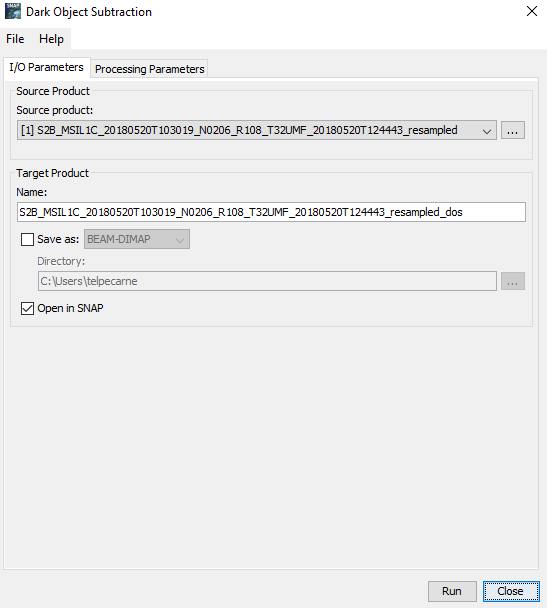Expand the Source product combo box
Viewport: 547px width, 608px height.
coord(257,130)
